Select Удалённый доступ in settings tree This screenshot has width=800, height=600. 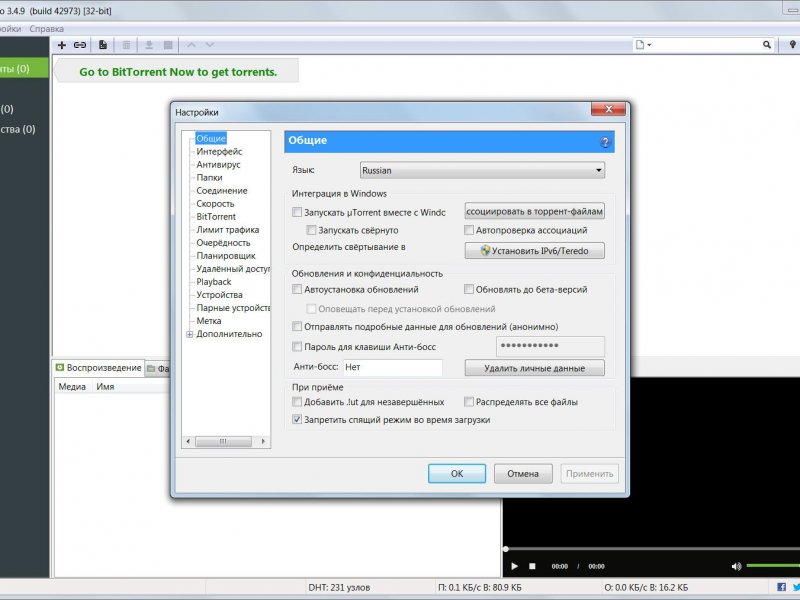[x=233, y=268]
